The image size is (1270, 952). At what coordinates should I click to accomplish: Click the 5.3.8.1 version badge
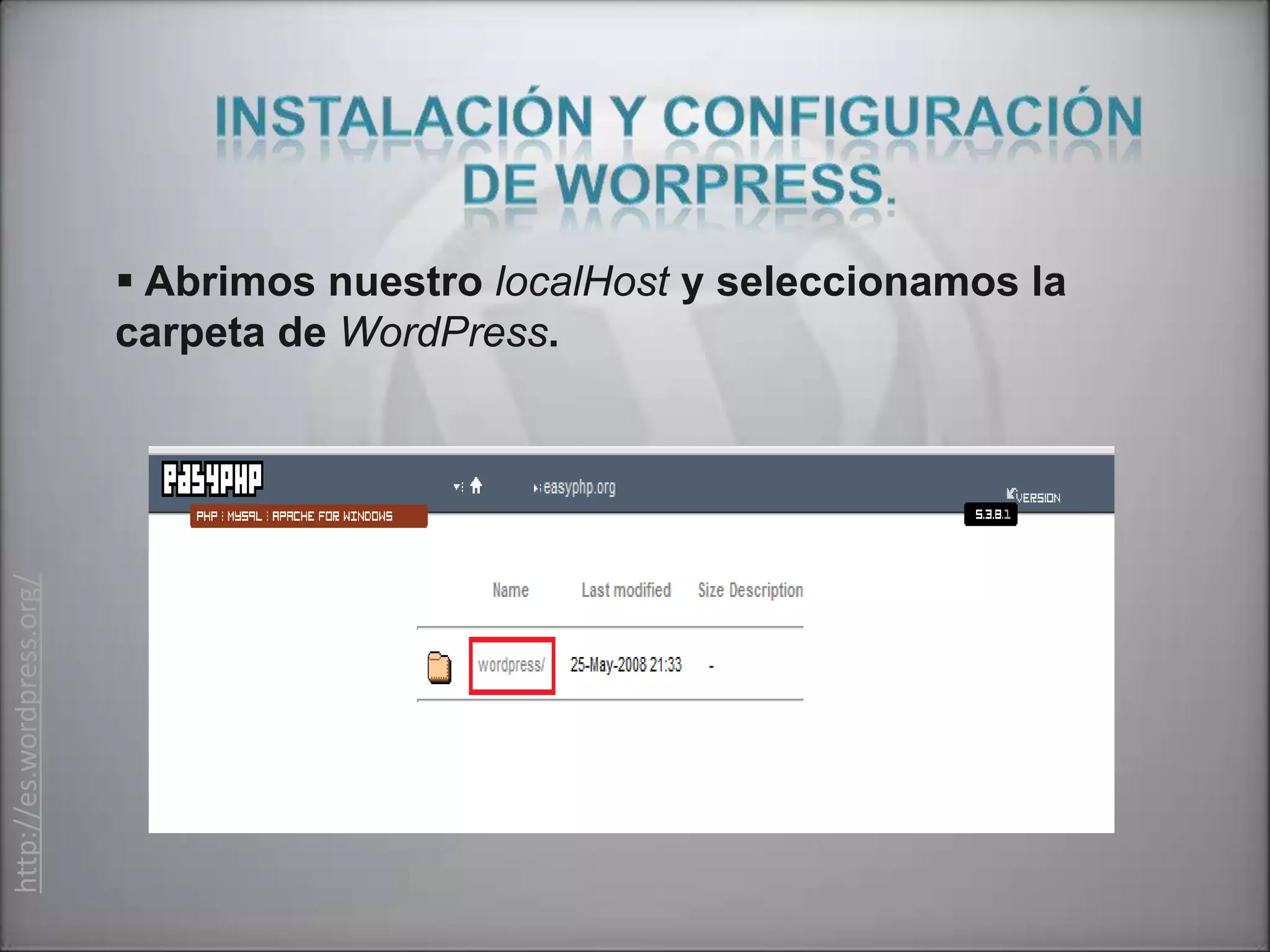(991, 514)
